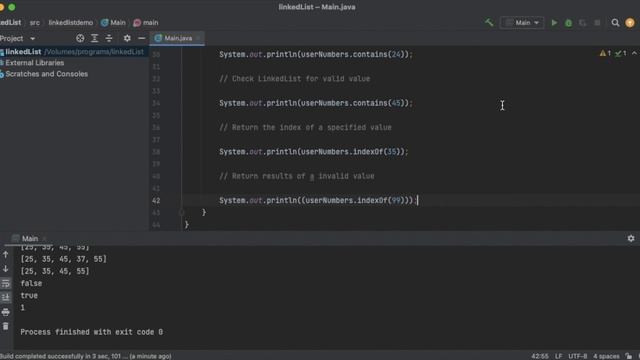This screenshot has width=640, height=360.
Task: Click the Stop process square icon
Action: [x=597, y=23]
